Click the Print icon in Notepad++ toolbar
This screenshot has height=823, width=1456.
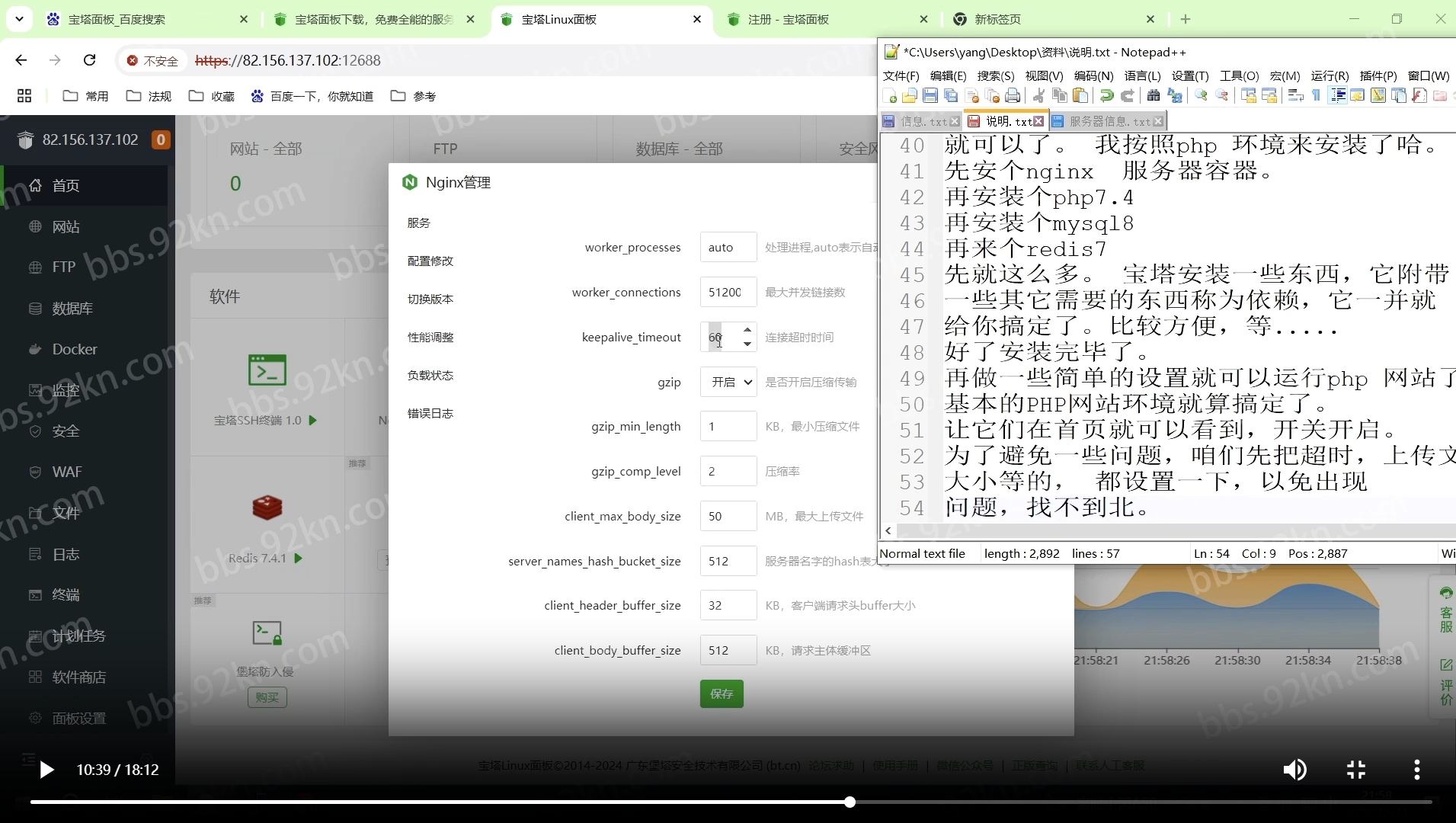click(x=1013, y=95)
